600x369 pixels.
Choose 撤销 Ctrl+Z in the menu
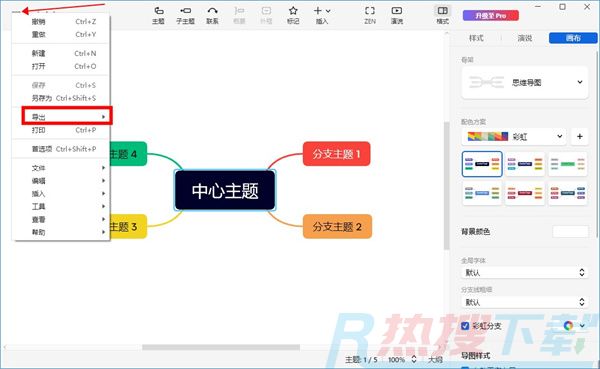pyautogui.click(x=61, y=22)
